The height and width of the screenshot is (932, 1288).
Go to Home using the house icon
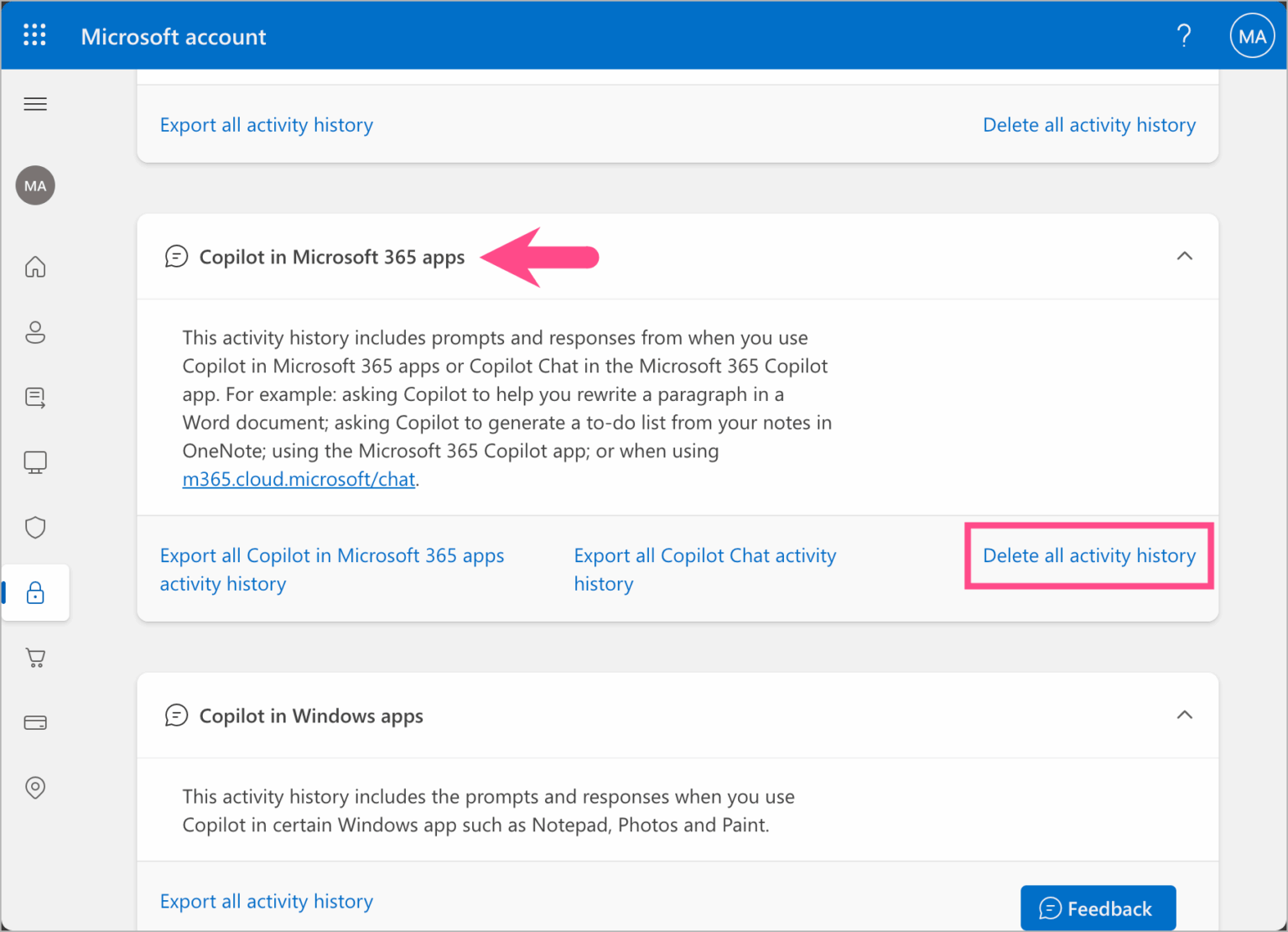point(35,267)
